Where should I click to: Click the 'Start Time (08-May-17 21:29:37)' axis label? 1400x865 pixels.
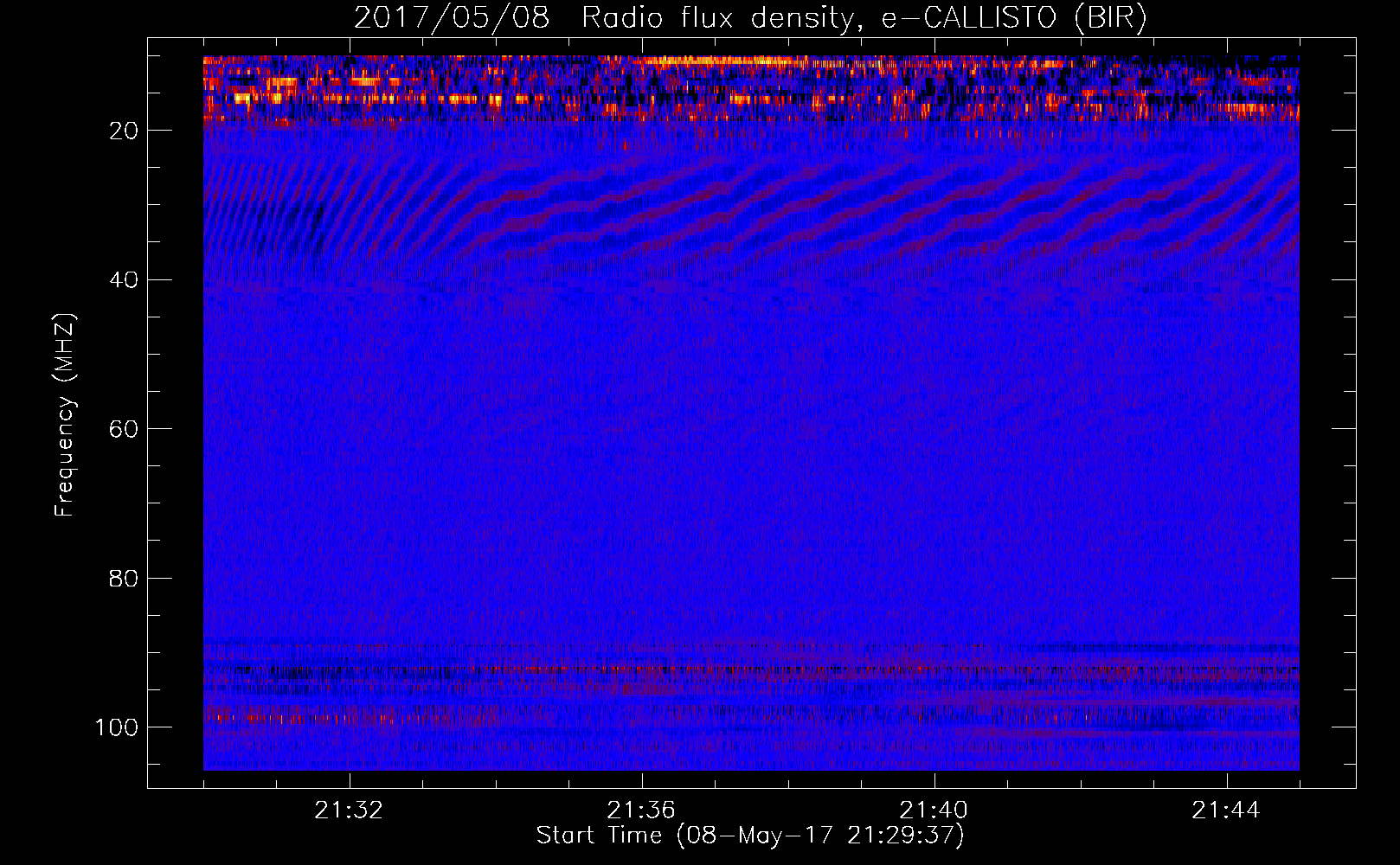(x=750, y=836)
